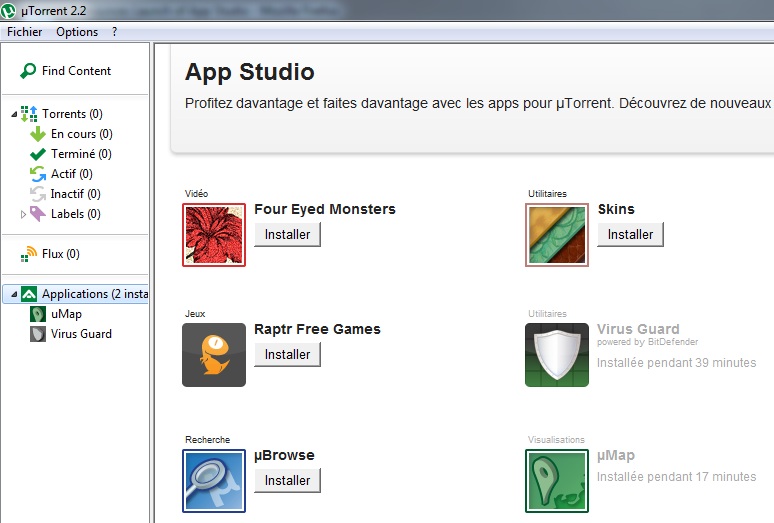The height and width of the screenshot is (523, 774).
Task: Collapse the Torrents tree node
Action: coord(13,115)
